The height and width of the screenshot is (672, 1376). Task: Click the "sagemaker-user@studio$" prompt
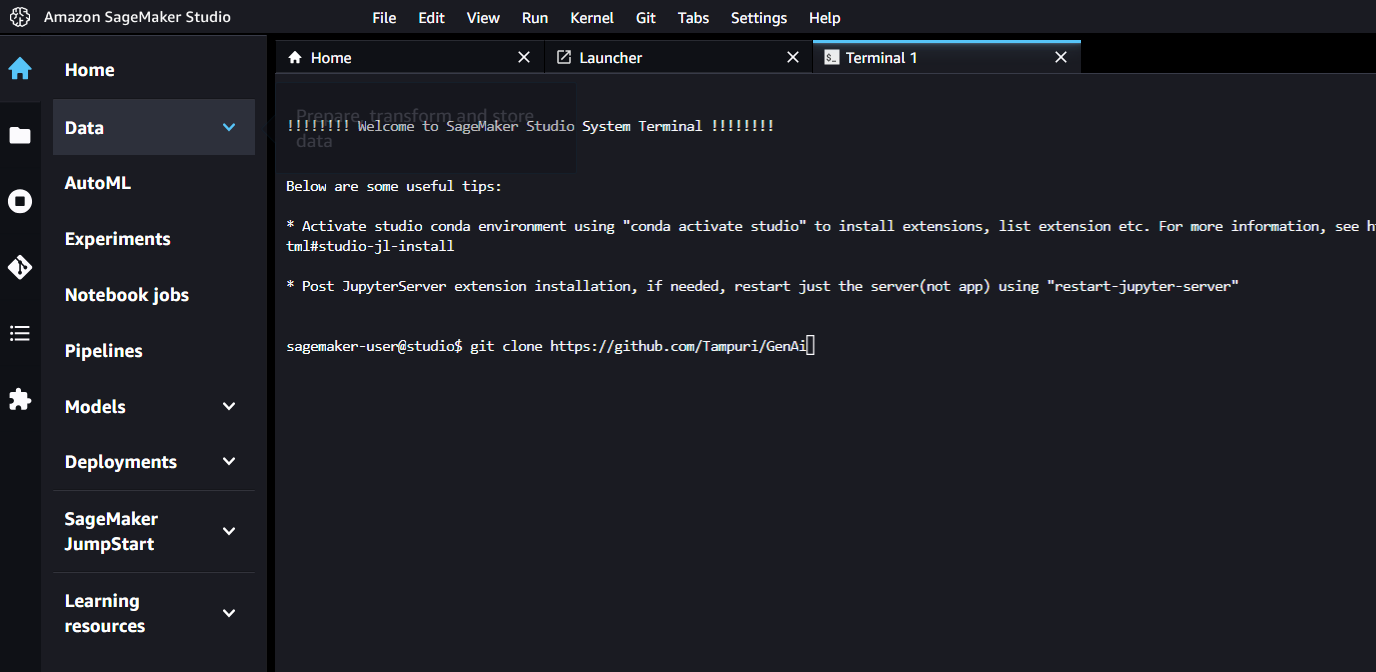point(374,346)
